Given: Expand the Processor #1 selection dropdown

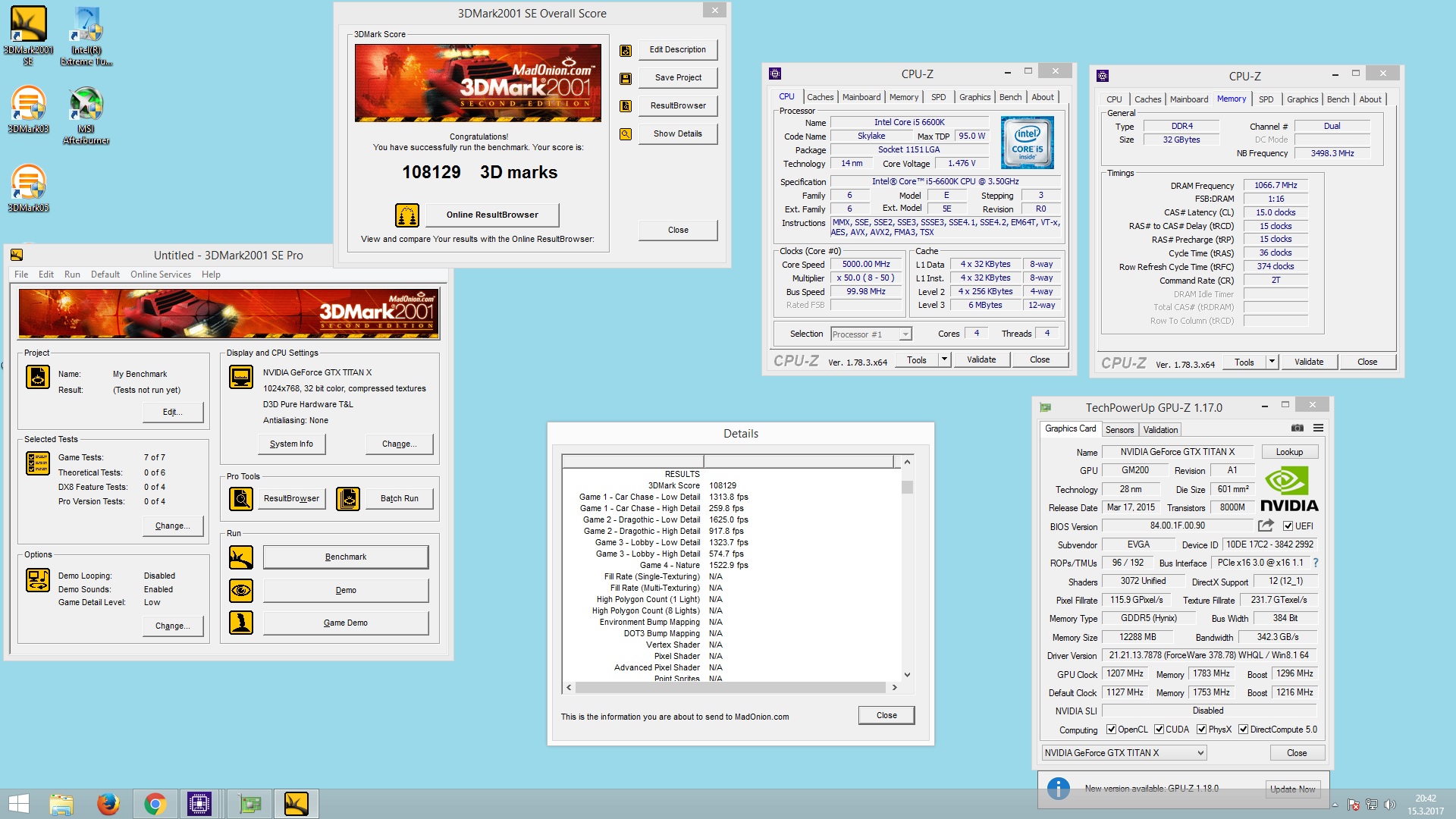Looking at the screenshot, I should [905, 334].
